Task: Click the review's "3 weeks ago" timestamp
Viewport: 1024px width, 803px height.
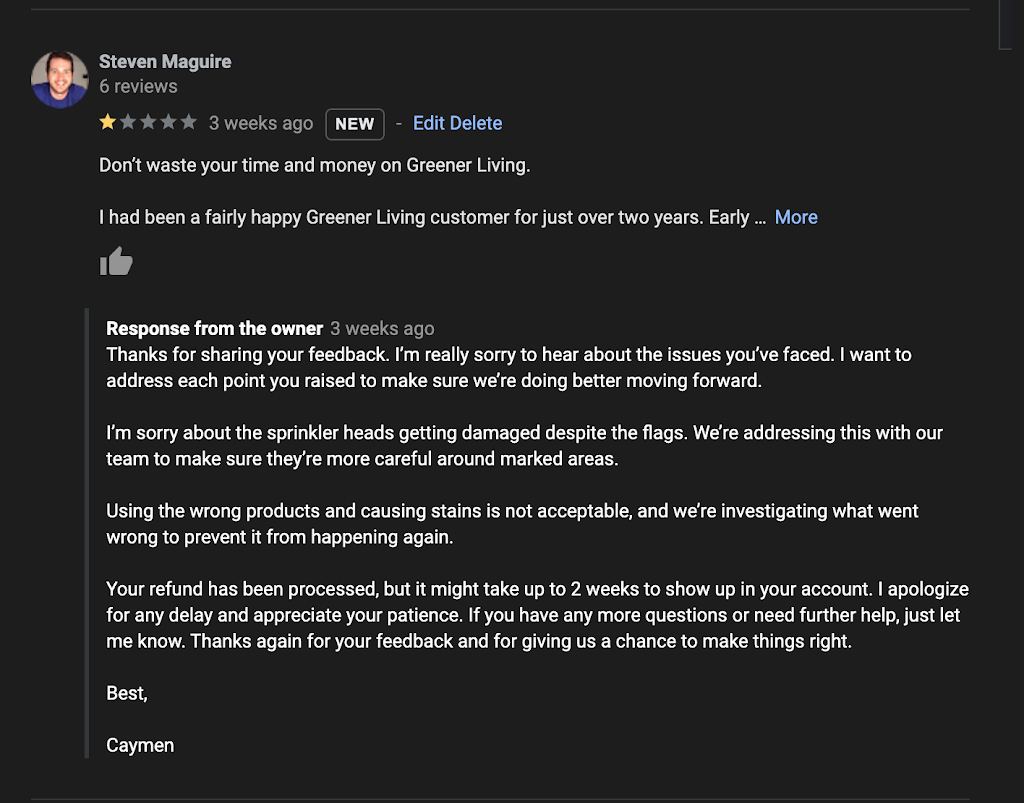Action: click(x=261, y=123)
